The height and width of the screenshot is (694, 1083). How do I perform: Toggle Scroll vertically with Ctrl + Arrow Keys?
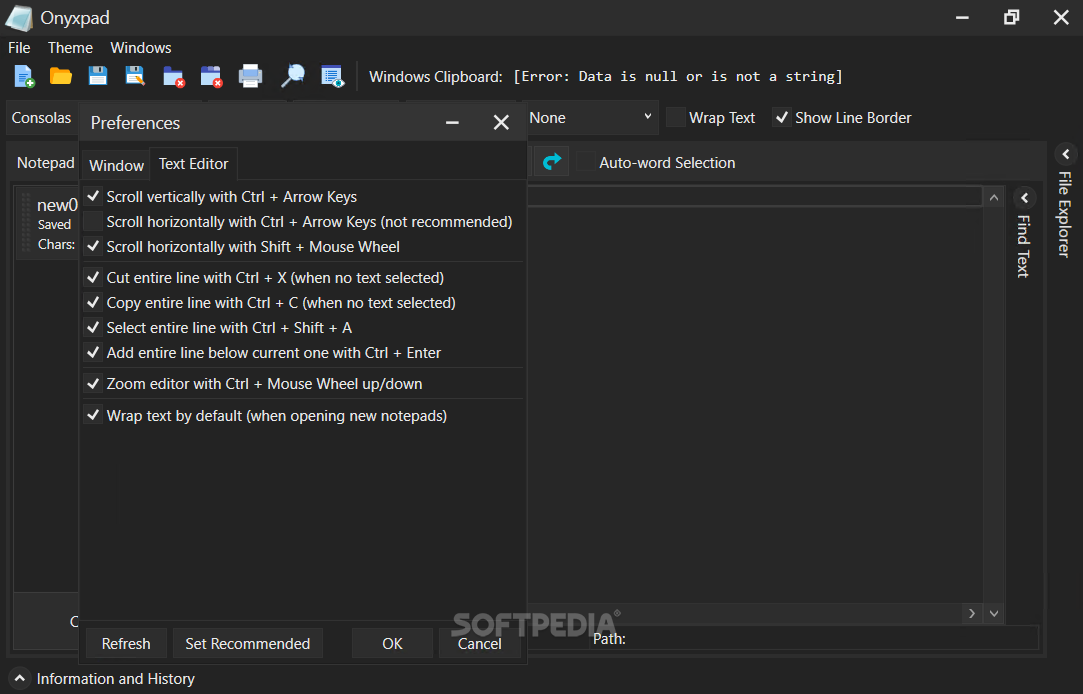93,196
